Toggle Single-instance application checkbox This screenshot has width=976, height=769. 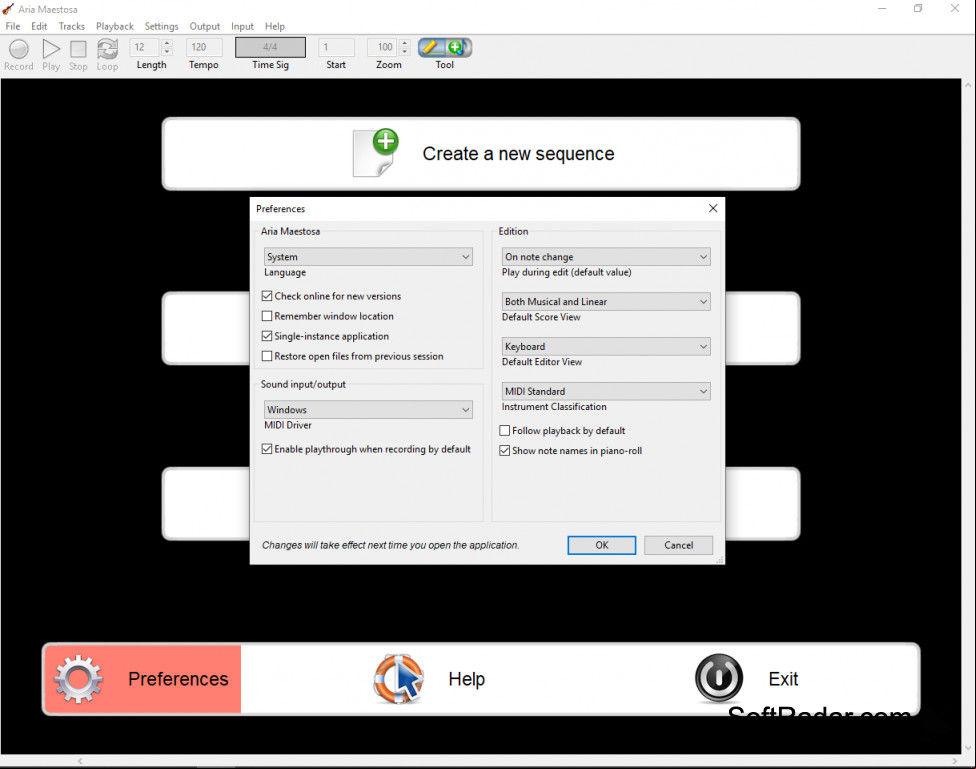[267, 336]
